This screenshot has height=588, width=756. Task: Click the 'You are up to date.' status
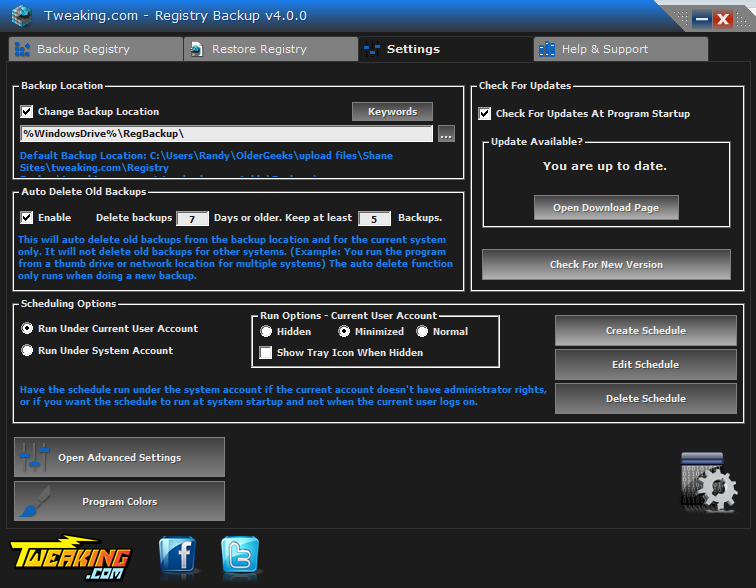point(605,166)
